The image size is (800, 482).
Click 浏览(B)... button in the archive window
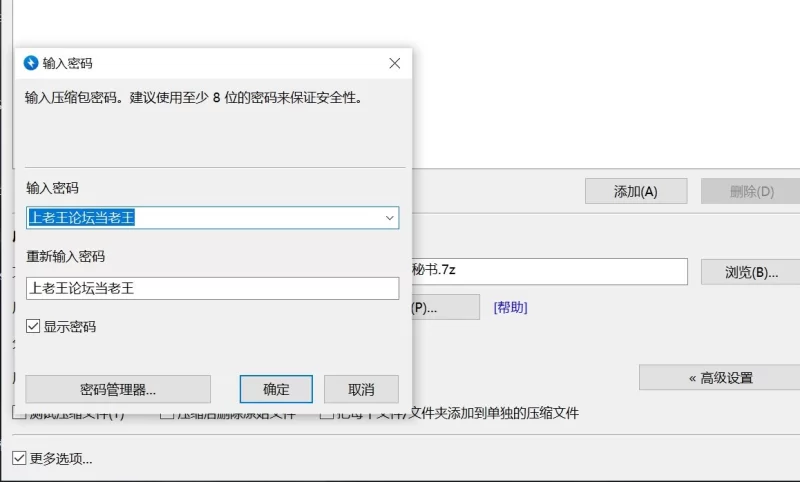[751, 272]
